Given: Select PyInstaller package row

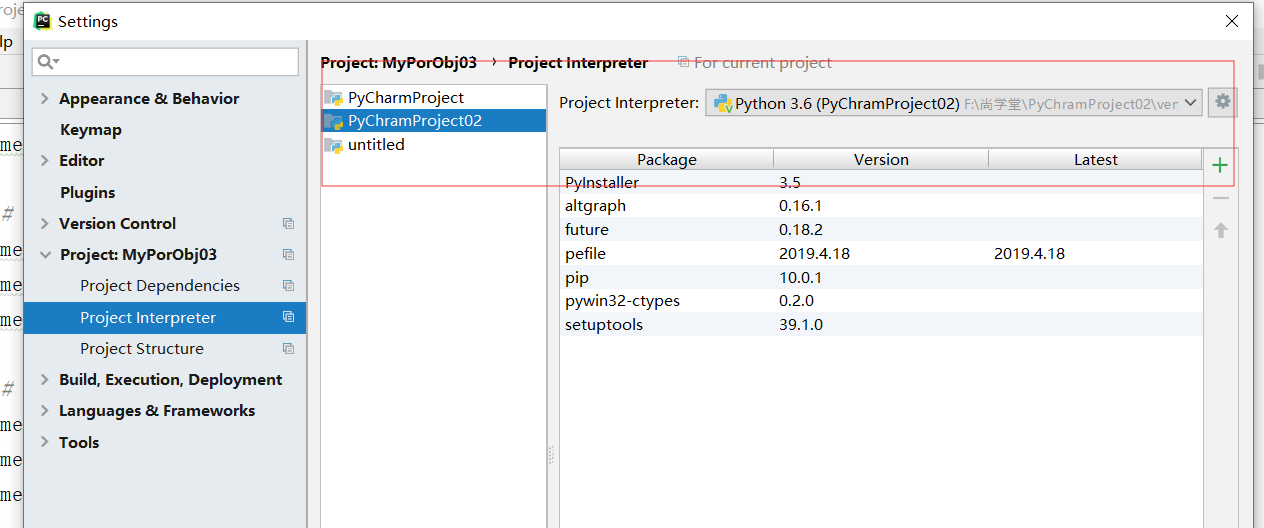Looking at the screenshot, I should click(x=881, y=182).
